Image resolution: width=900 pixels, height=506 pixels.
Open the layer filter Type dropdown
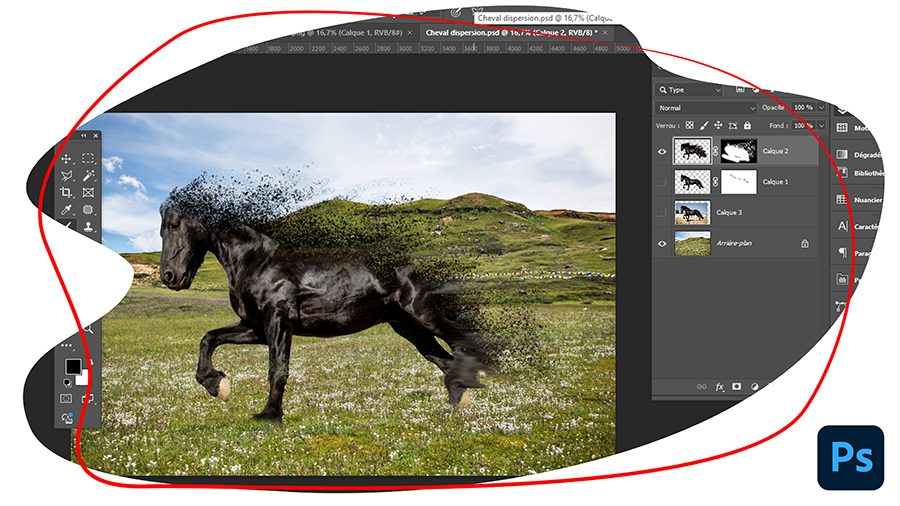[689, 90]
